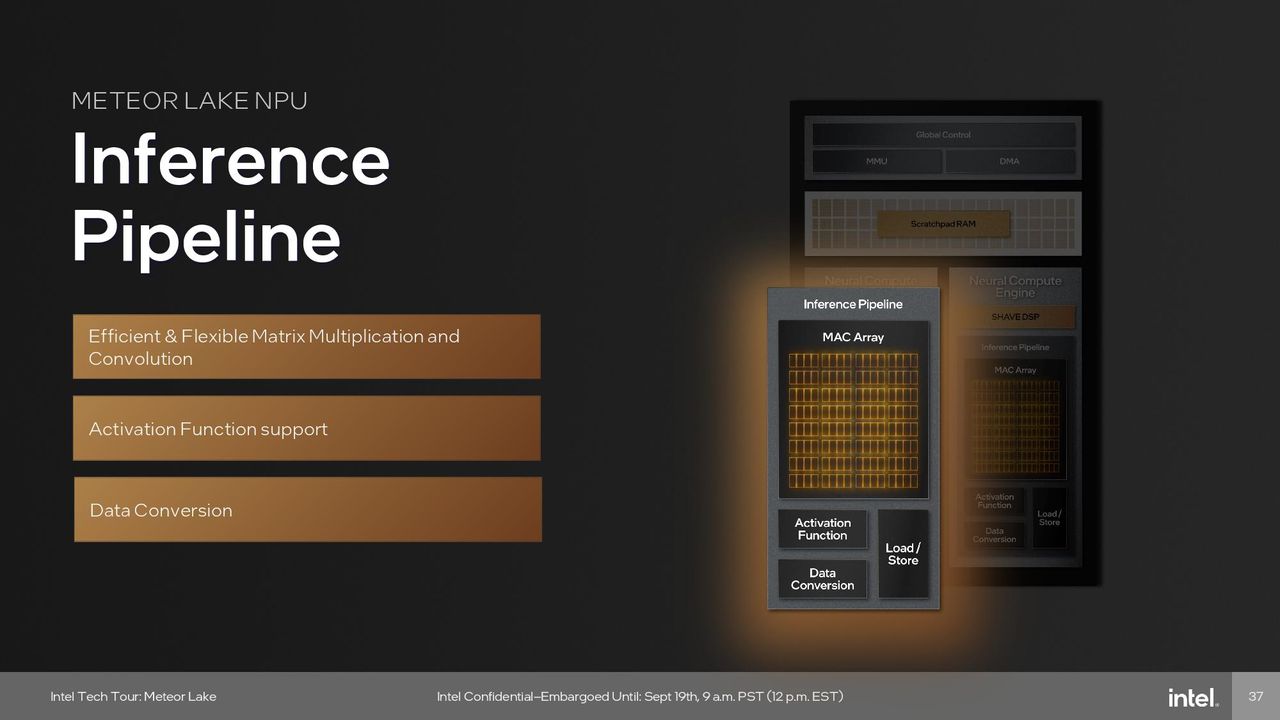Click the Intel logo in footer
Image resolution: width=1280 pixels, height=720 pixels.
coord(1193,697)
